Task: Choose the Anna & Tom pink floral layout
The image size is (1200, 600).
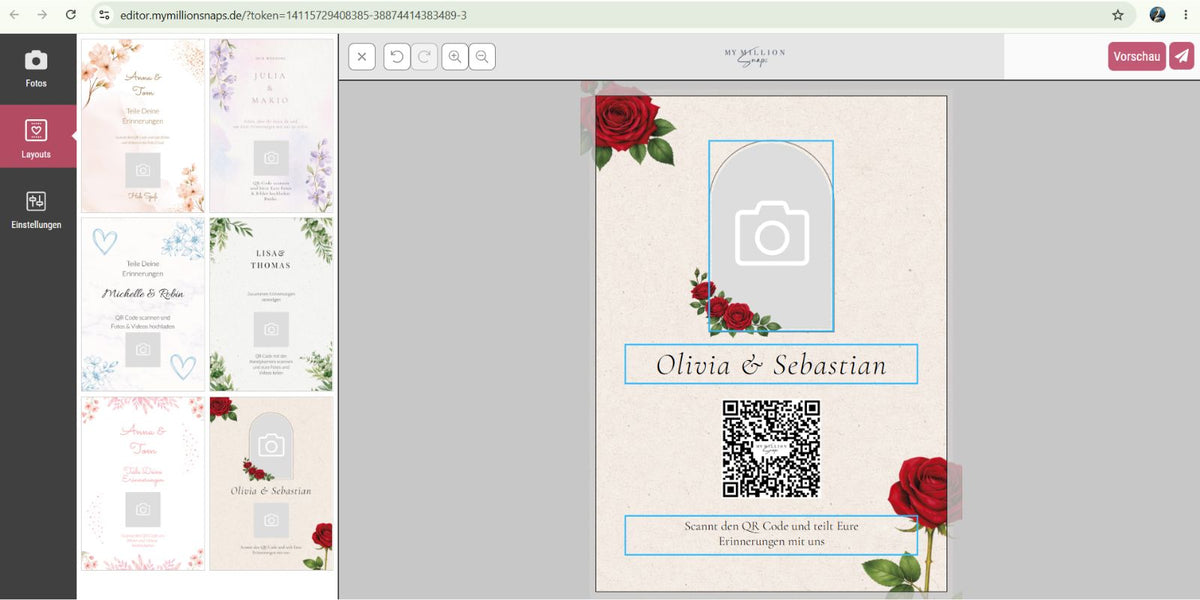Action: tap(143, 483)
